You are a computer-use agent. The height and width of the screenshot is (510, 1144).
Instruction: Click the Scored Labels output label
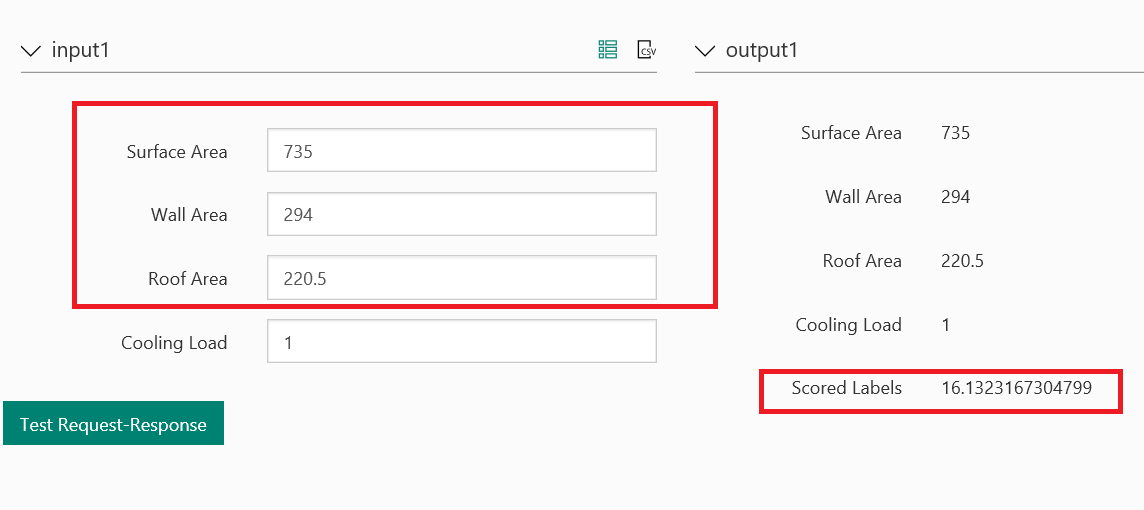(x=846, y=388)
